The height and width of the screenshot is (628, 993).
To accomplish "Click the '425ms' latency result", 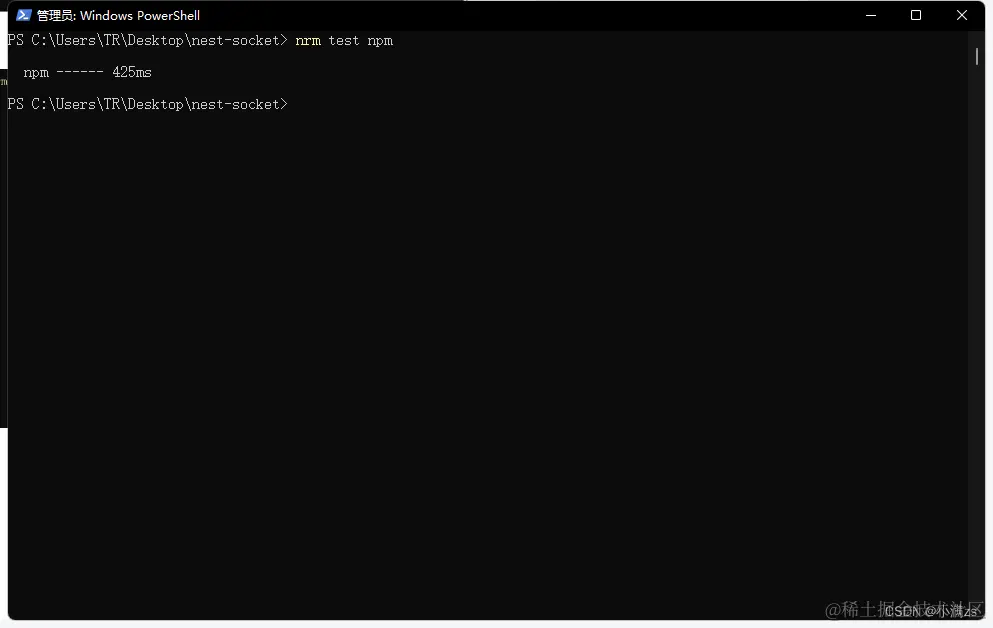I will click(x=132, y=72).
